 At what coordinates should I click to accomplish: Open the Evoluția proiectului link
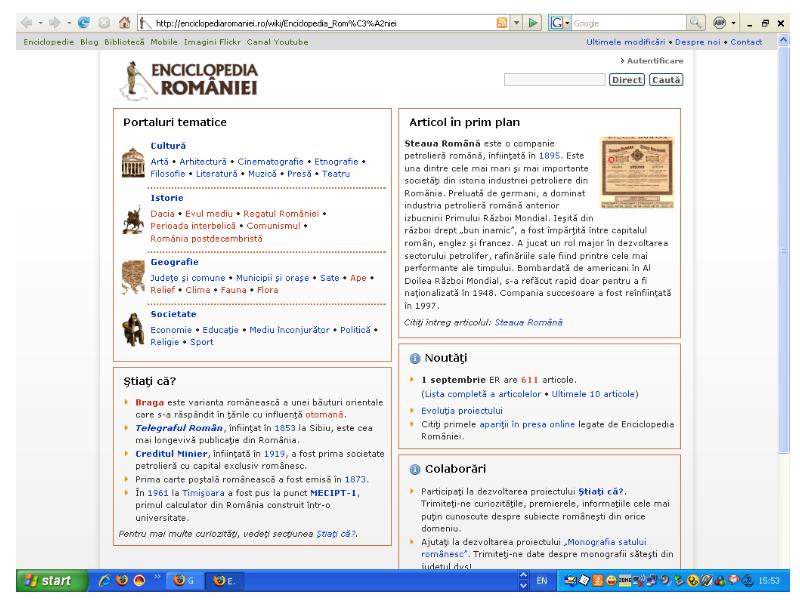pos(462,411)
